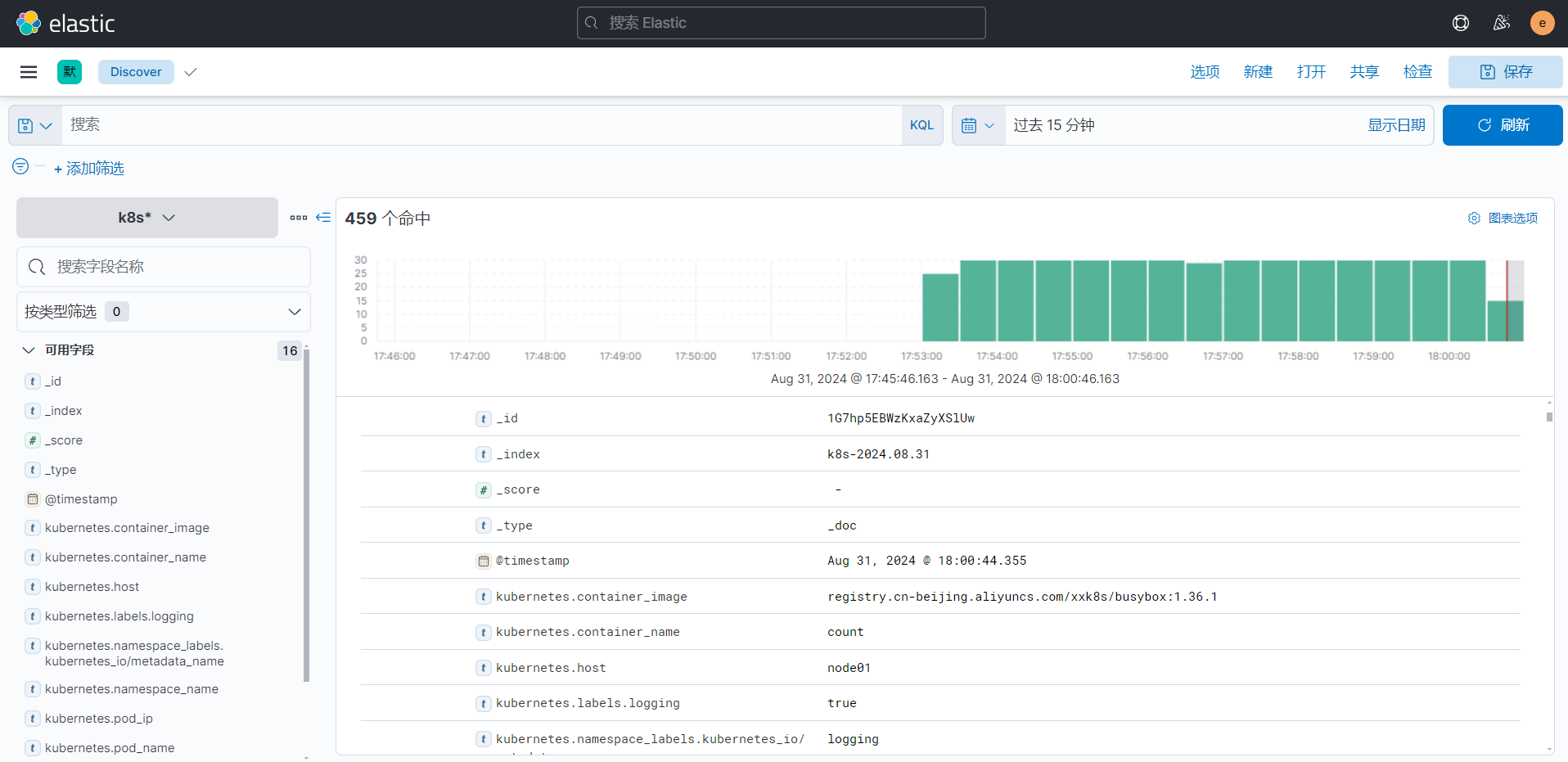Open the user avatar menu

point(1543,23)
